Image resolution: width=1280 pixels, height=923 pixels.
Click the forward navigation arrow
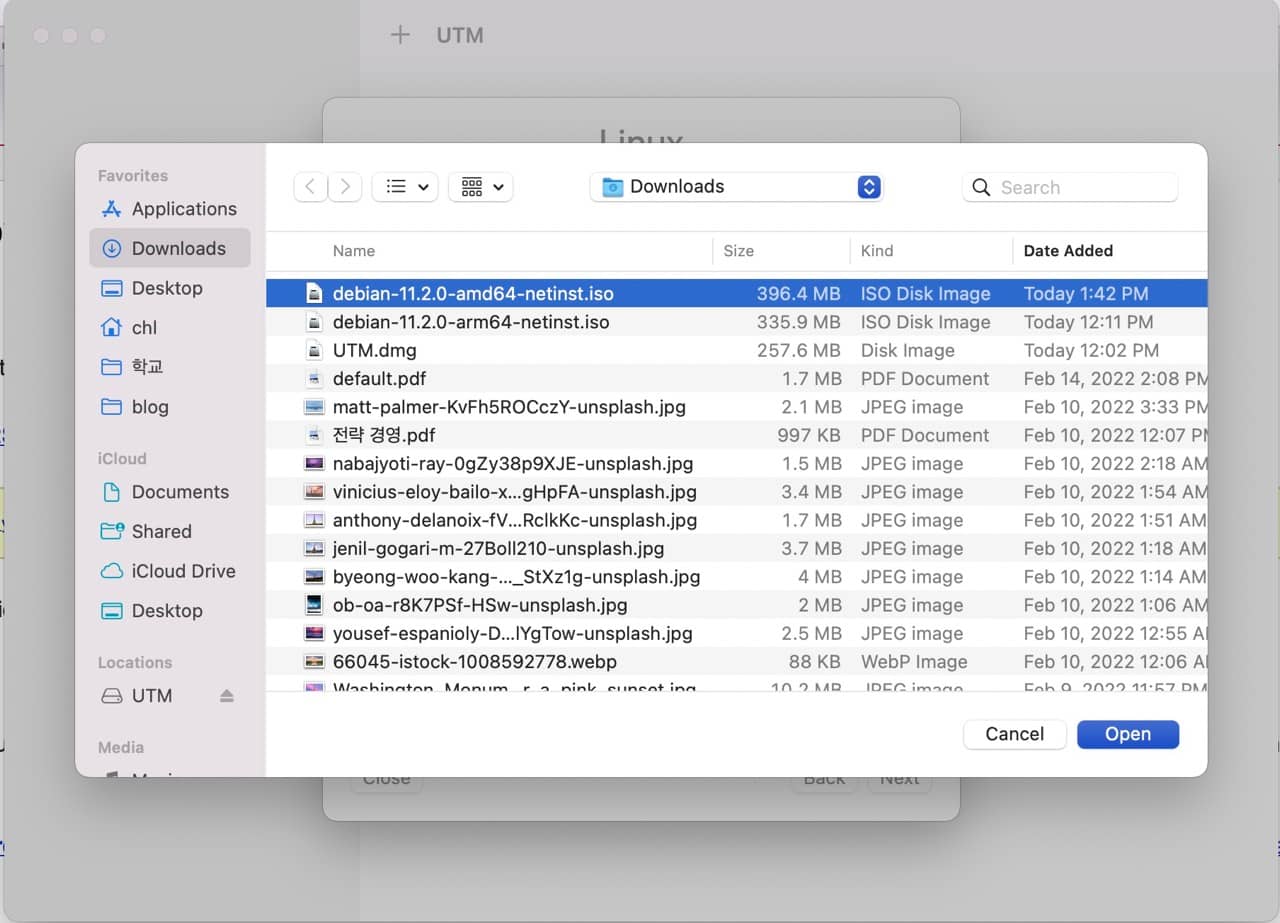tap(345, 187)
